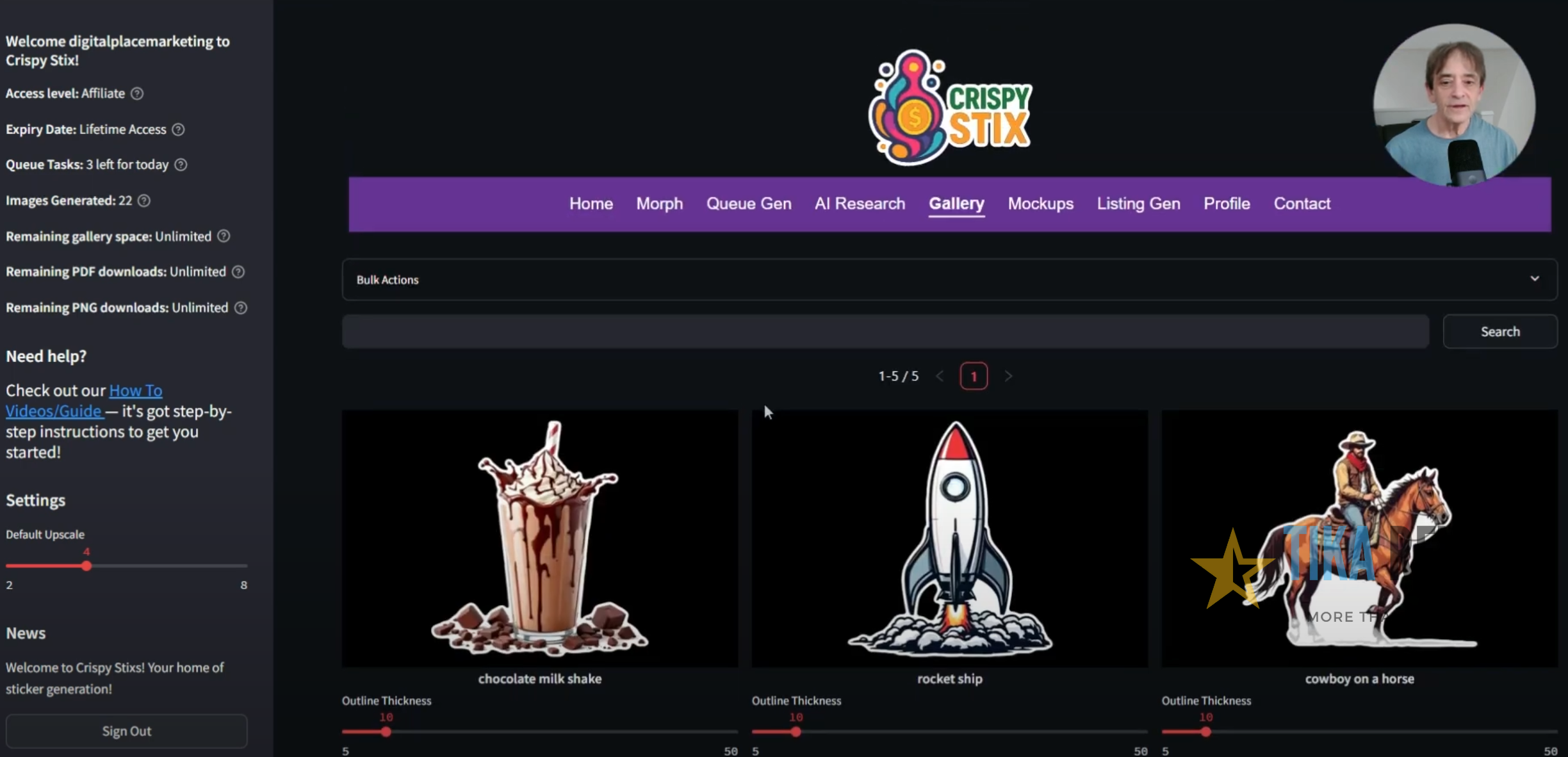Open the Images Generated help tooltip
Screen dimensions: 1568x757
[x=143, y=200]
